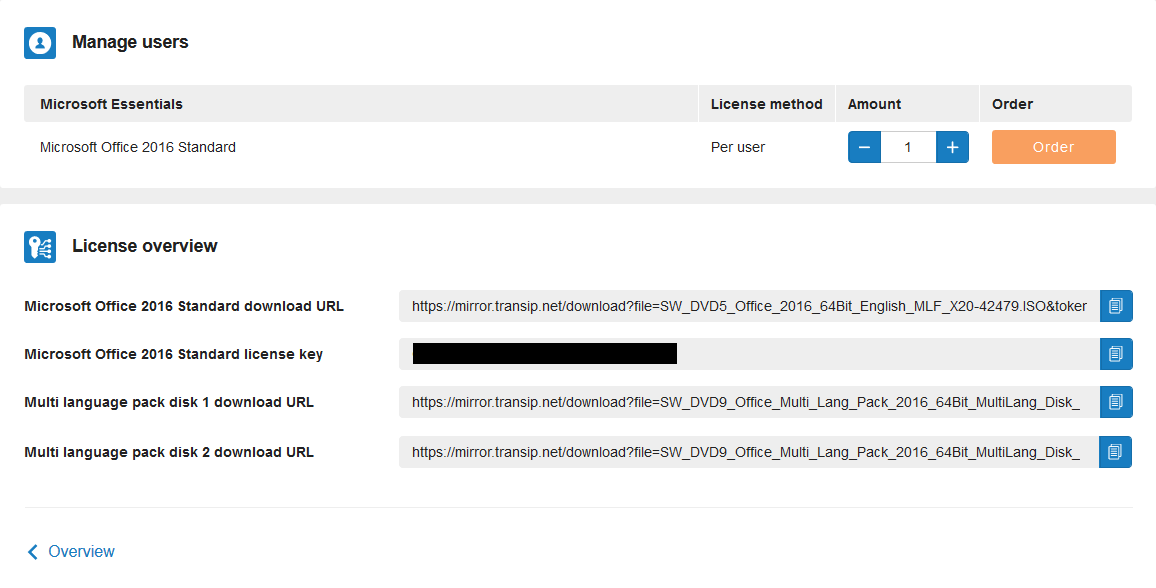Copy the language pack disk 1 URL
Image resolution: width=1156 pixels, height=588 pixels.
pyautogui.click(x=1115, y=402)
